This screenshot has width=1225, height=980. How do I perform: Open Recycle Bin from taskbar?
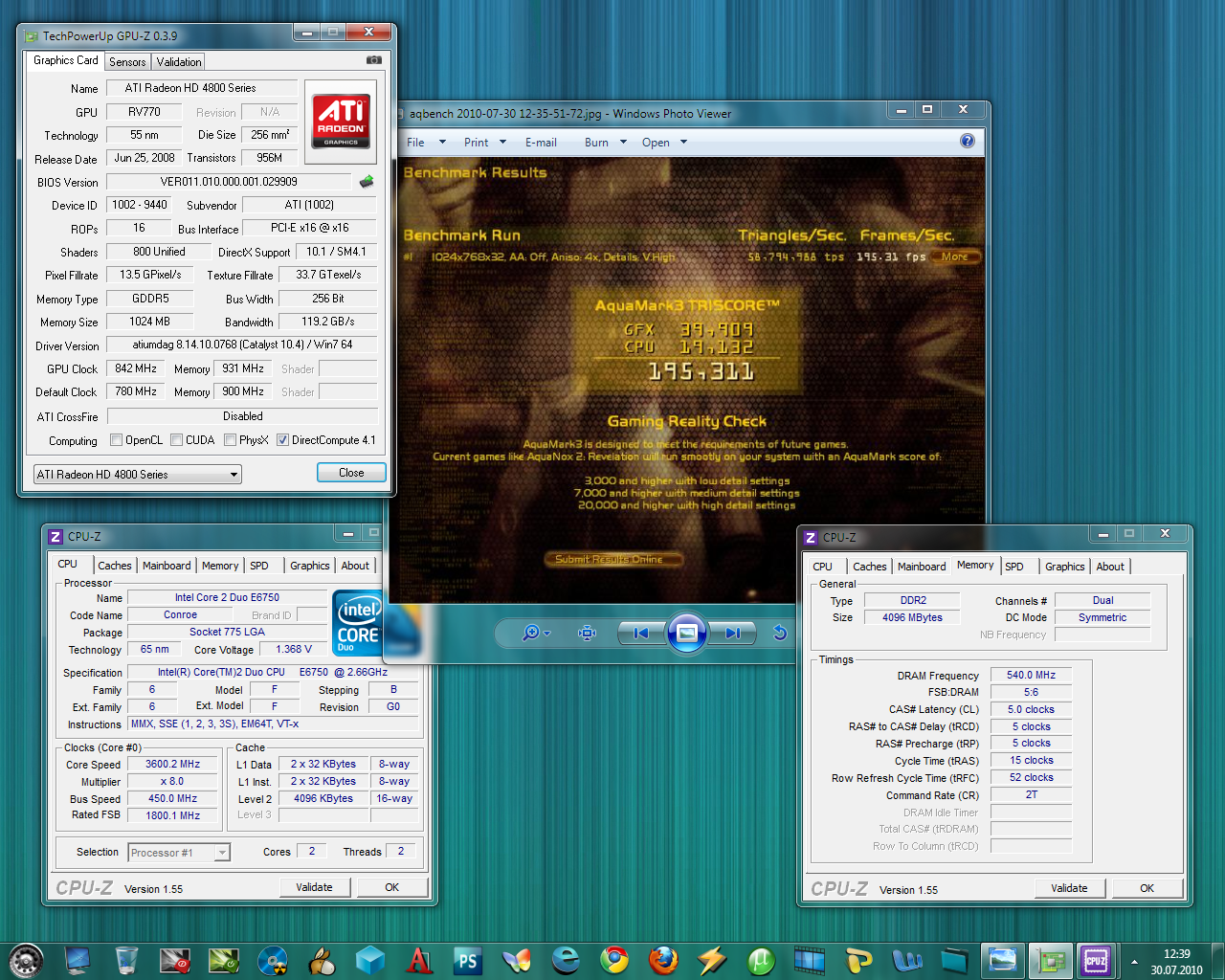pyautogui.click(x=126, y=960)
